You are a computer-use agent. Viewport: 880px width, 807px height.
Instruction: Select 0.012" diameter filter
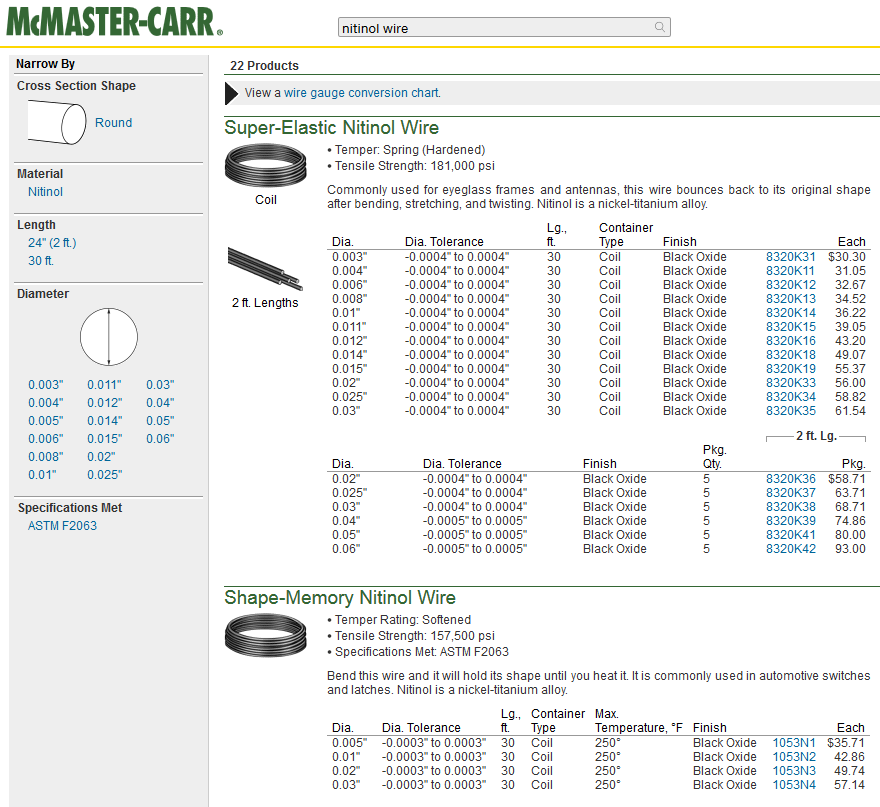(105, 403)
